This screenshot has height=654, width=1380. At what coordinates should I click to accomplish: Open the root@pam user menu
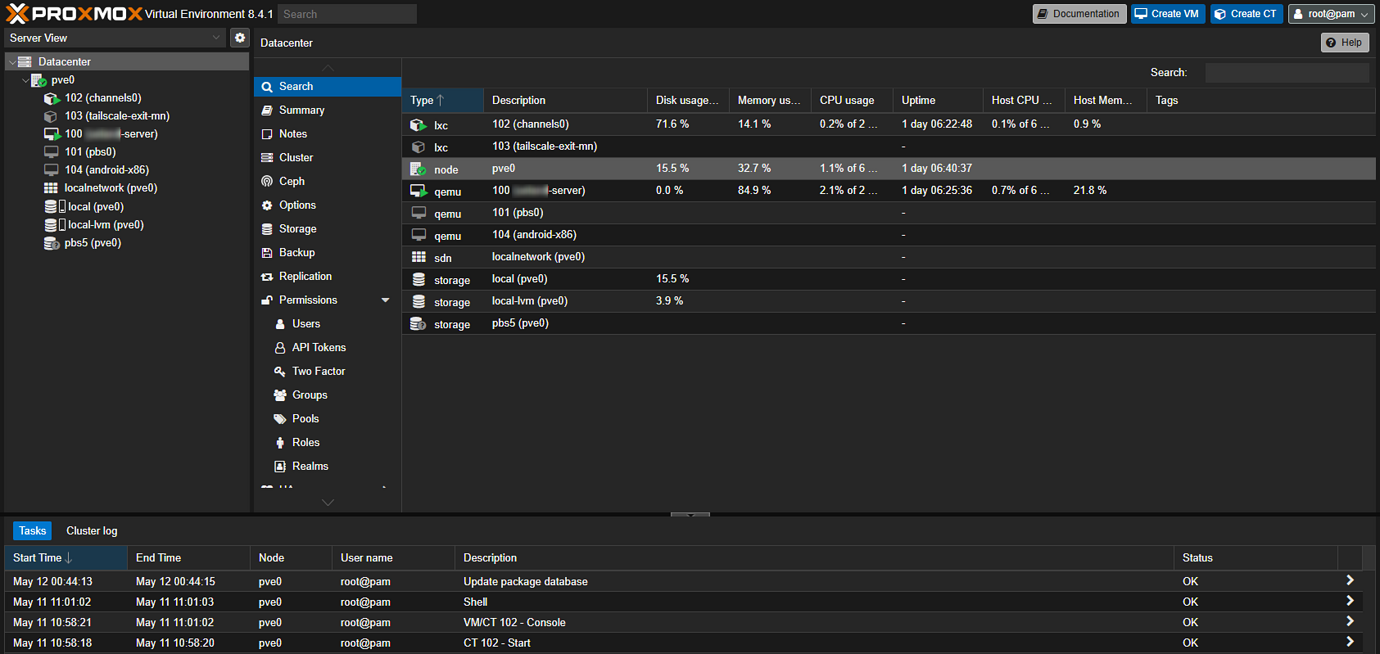[1330, 13]
